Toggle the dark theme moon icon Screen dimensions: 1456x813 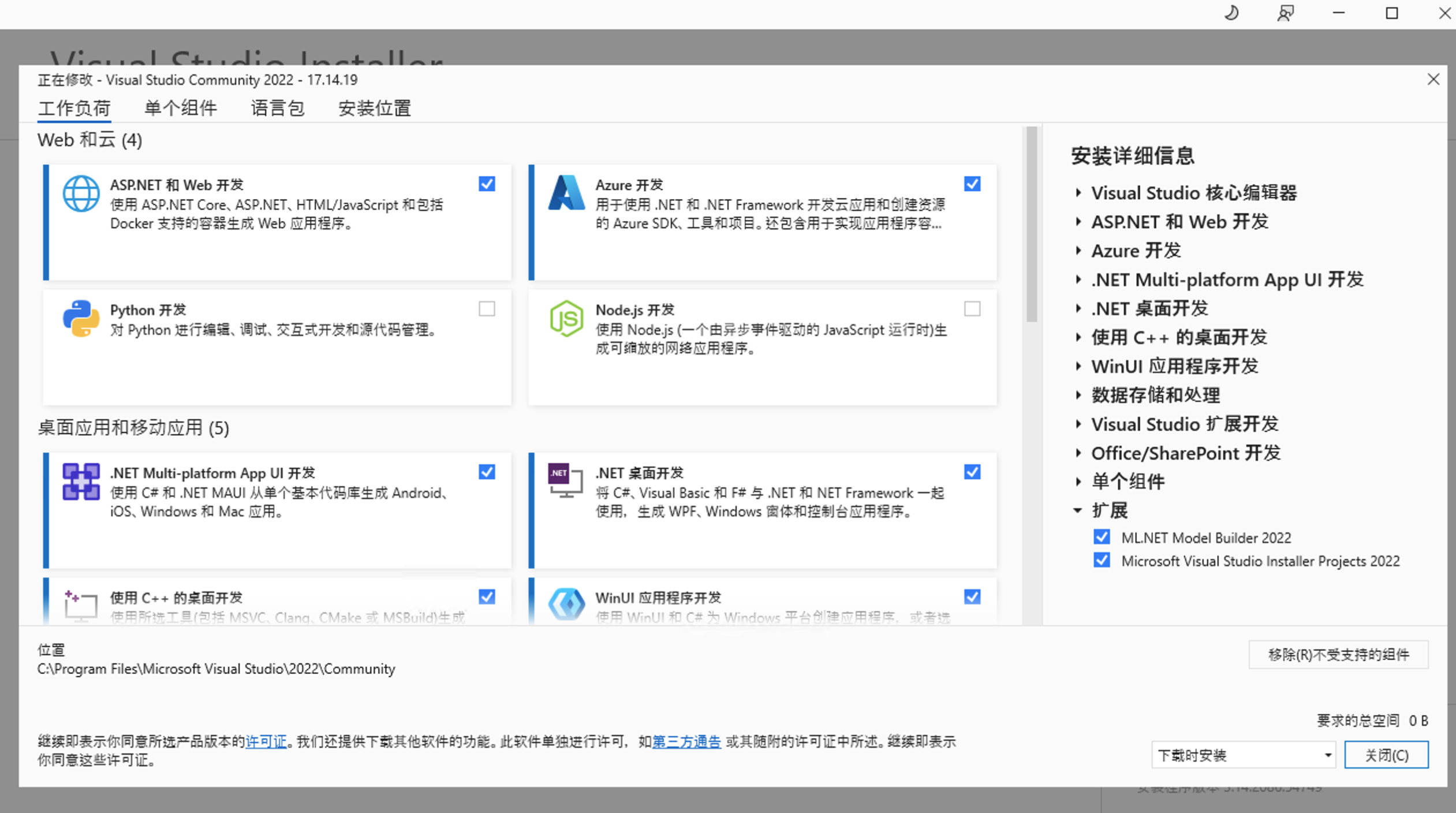tap(1231, 13)
